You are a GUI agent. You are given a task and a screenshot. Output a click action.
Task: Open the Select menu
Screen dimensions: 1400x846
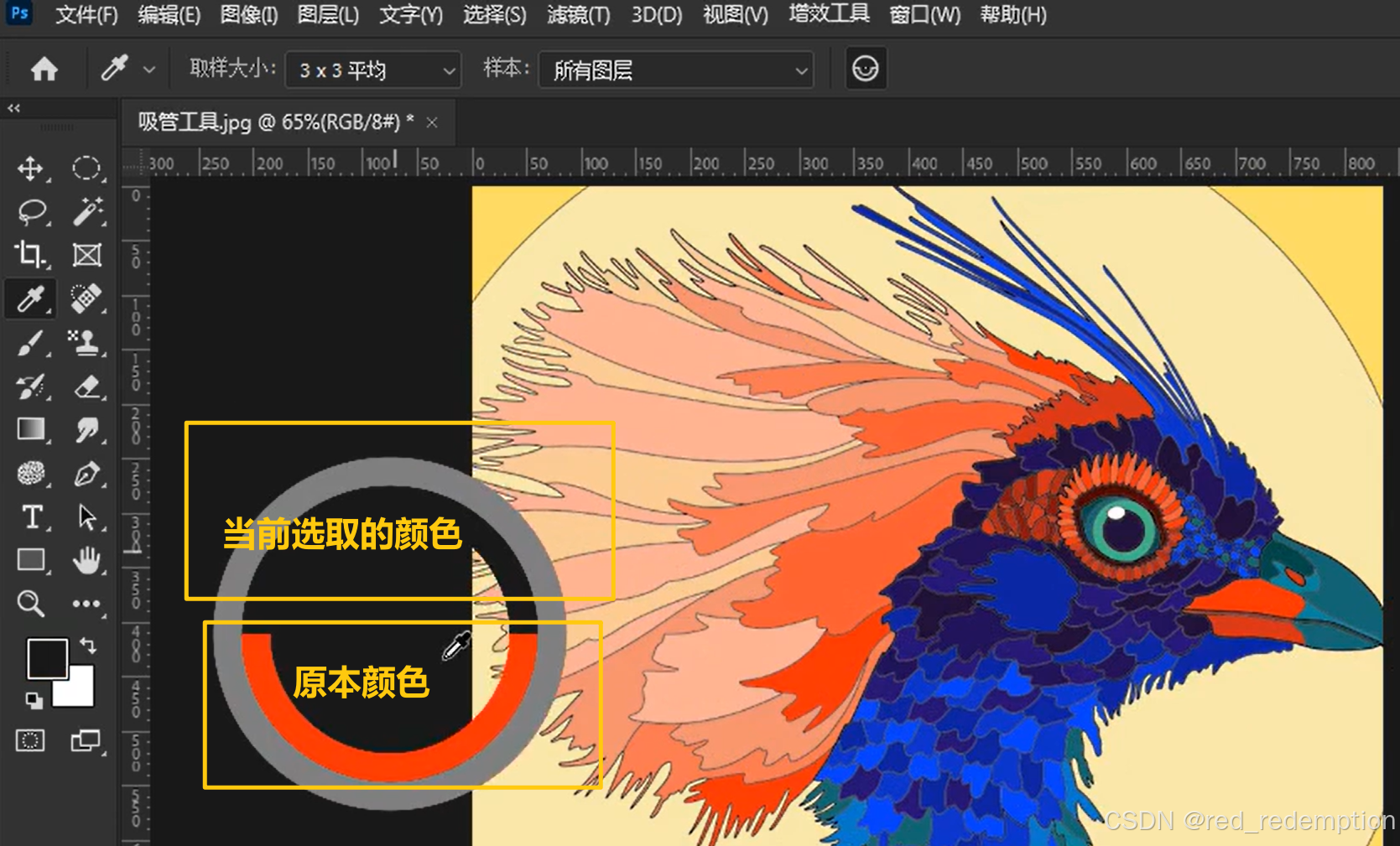pyautogui.click(x=495, y=15)
